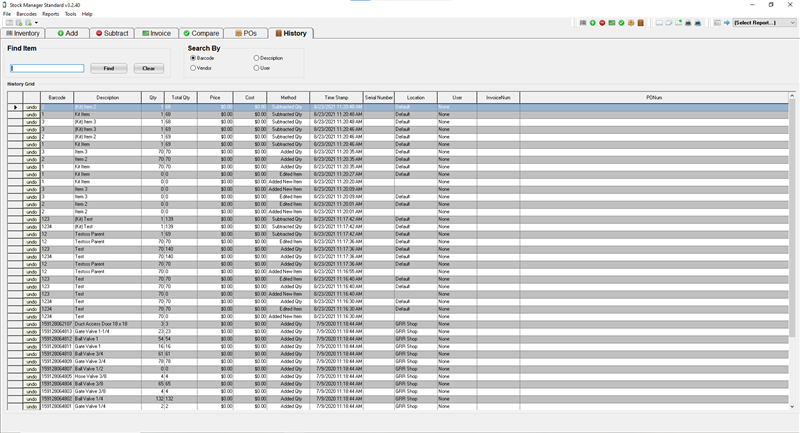Click undo on the first (Kit) Item 2 row
Viewport: 800px width, 433px height.
pos(32,107)
